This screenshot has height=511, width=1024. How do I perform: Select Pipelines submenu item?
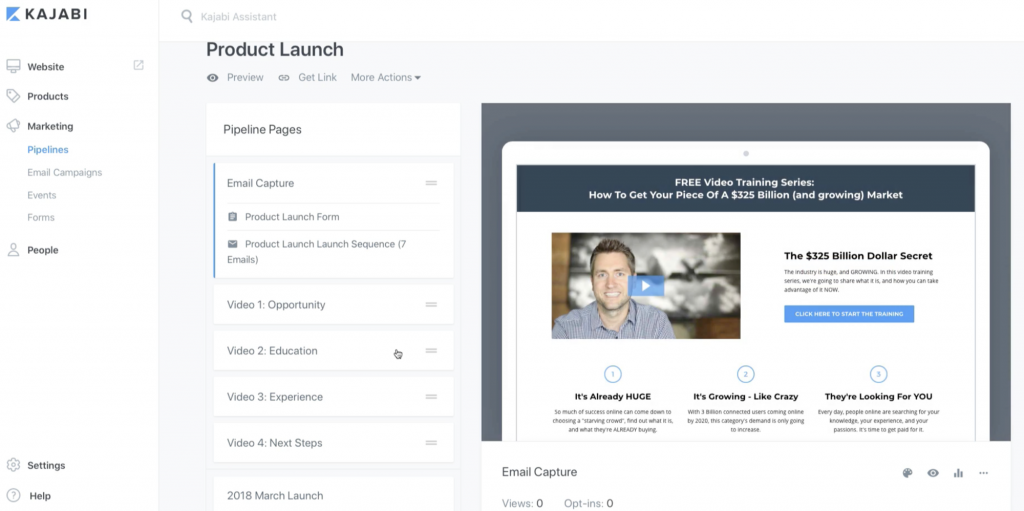[48, 150]
